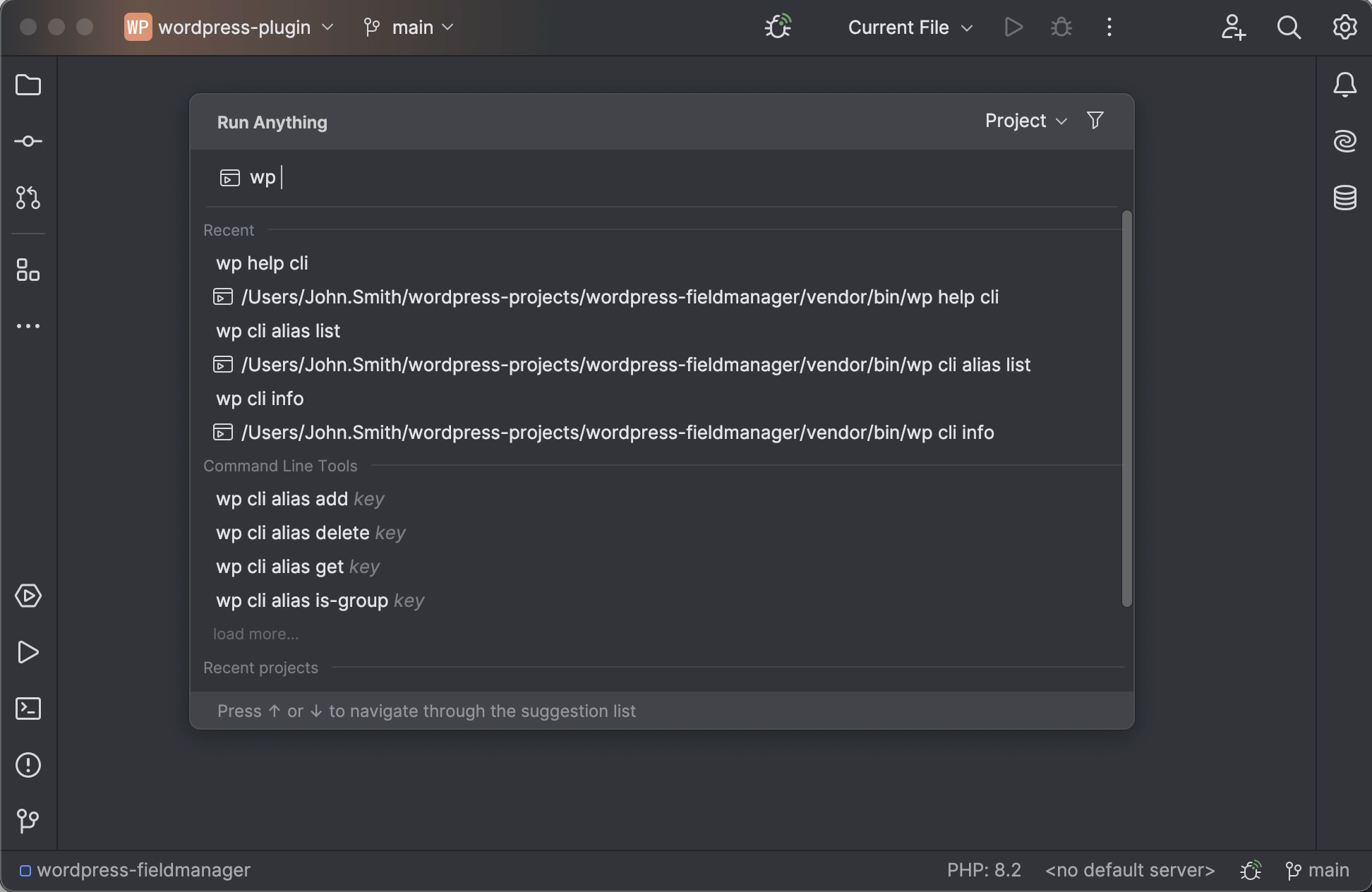Open the Project tool window
Viewport: 1372px width, 892px height.
pyautogui.click(x=28, y=85)
